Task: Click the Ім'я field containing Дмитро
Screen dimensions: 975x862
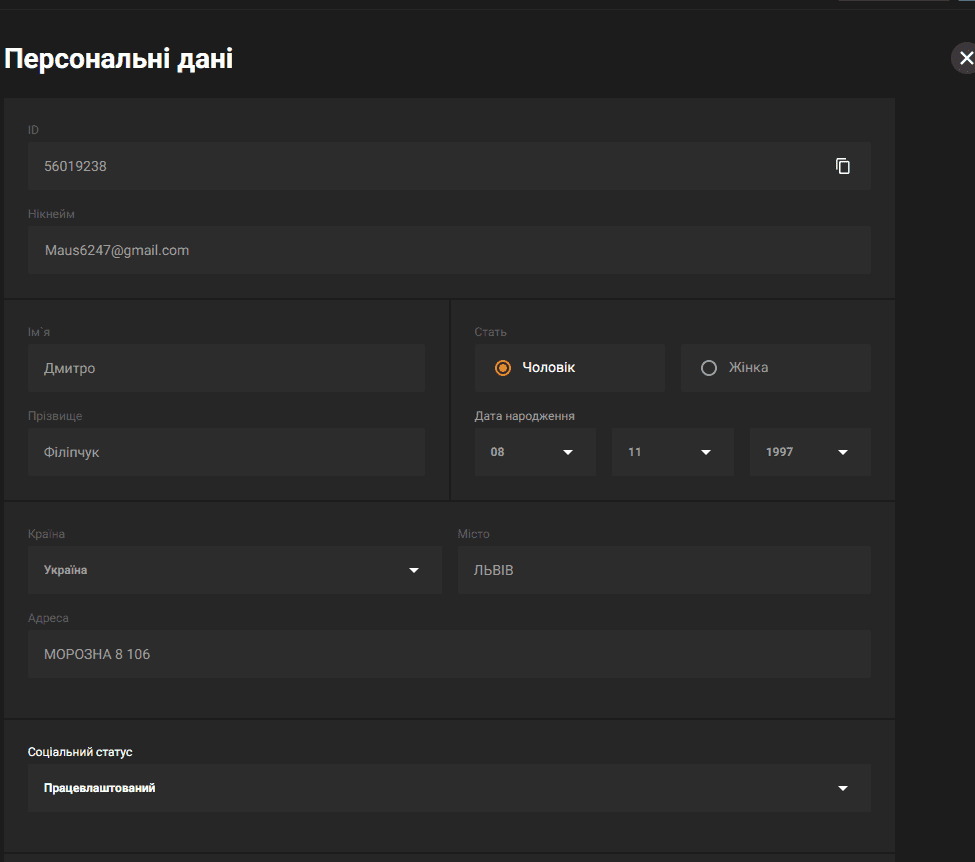Action: 226,368
